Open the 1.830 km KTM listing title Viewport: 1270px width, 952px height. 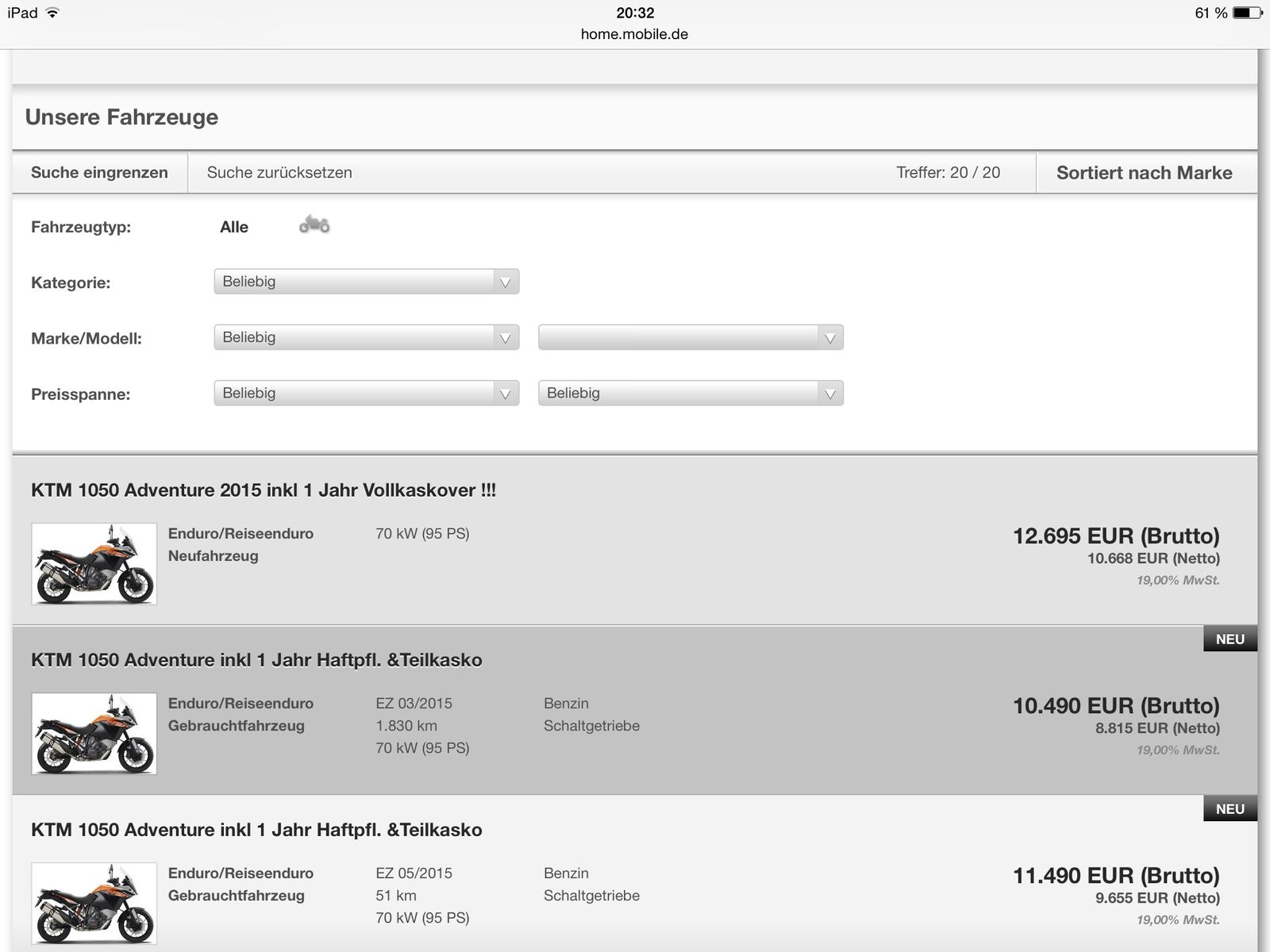click(256, 660)
